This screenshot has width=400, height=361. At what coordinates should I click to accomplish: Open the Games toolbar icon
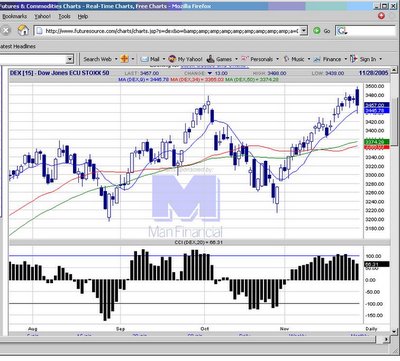point(210,59)
